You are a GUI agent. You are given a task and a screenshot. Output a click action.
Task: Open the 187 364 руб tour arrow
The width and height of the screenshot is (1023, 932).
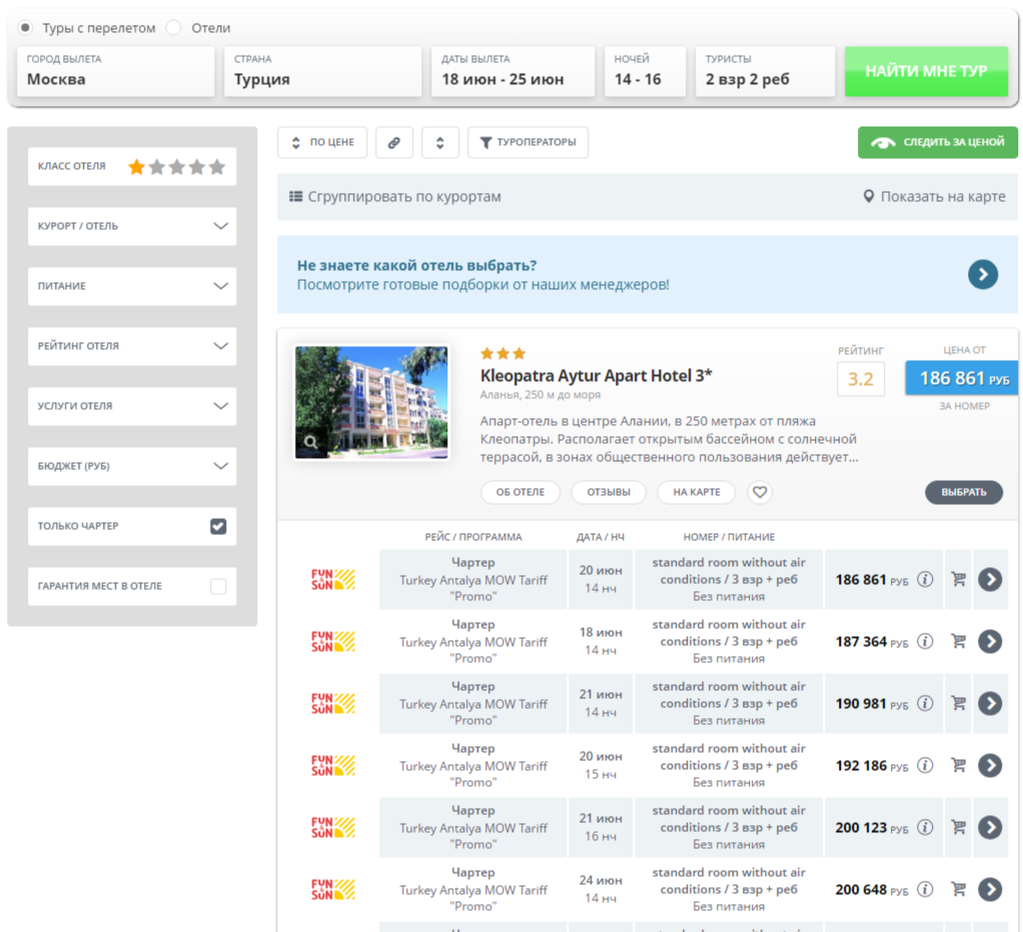pyautogui.click(x=990, y=641)
